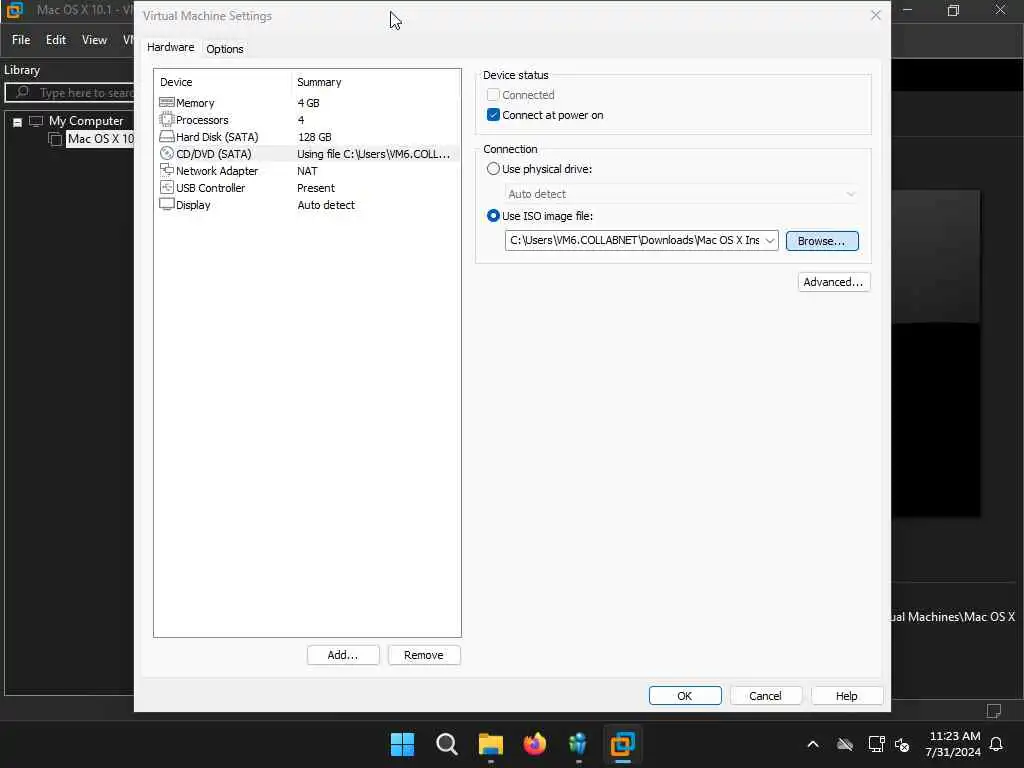Confirm settings with OK
Image resolution: width=1024 pixels, height=768 pixels.
684,696
